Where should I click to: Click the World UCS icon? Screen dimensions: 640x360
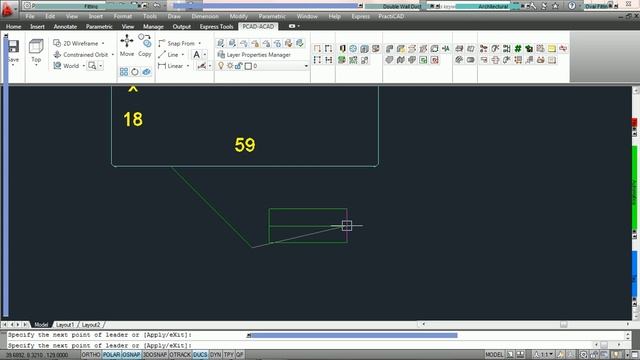(x=57, y=66)
